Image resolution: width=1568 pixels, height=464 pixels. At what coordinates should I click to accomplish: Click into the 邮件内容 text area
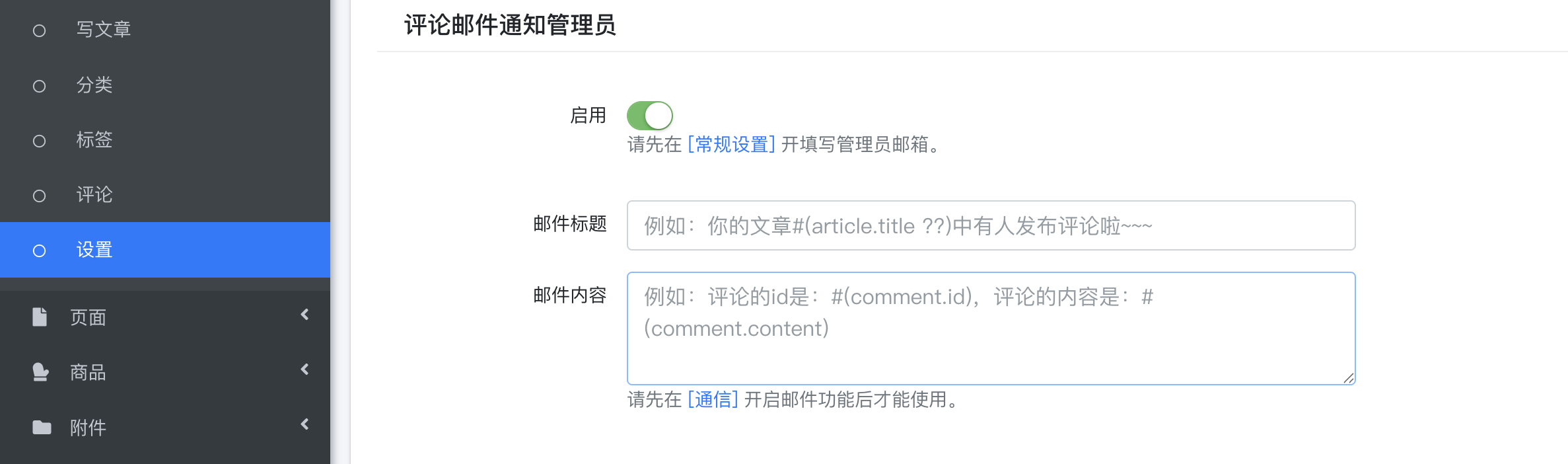tap(991, 329)
